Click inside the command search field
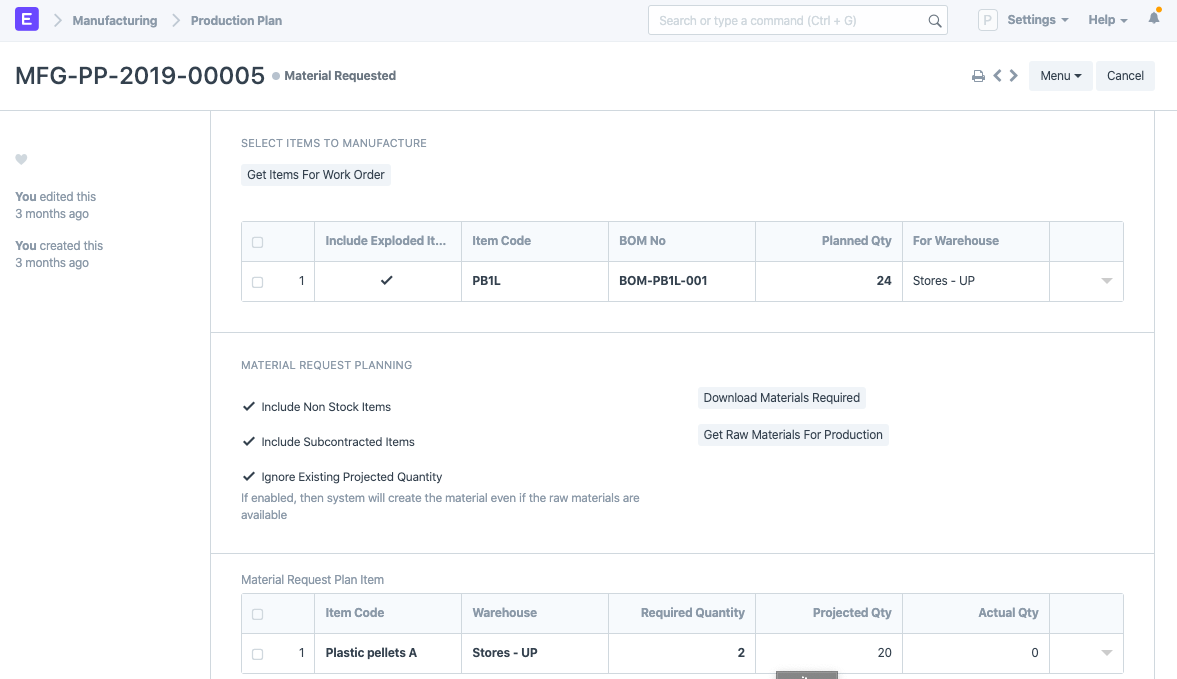1177x679 pixels. (790, 20)
